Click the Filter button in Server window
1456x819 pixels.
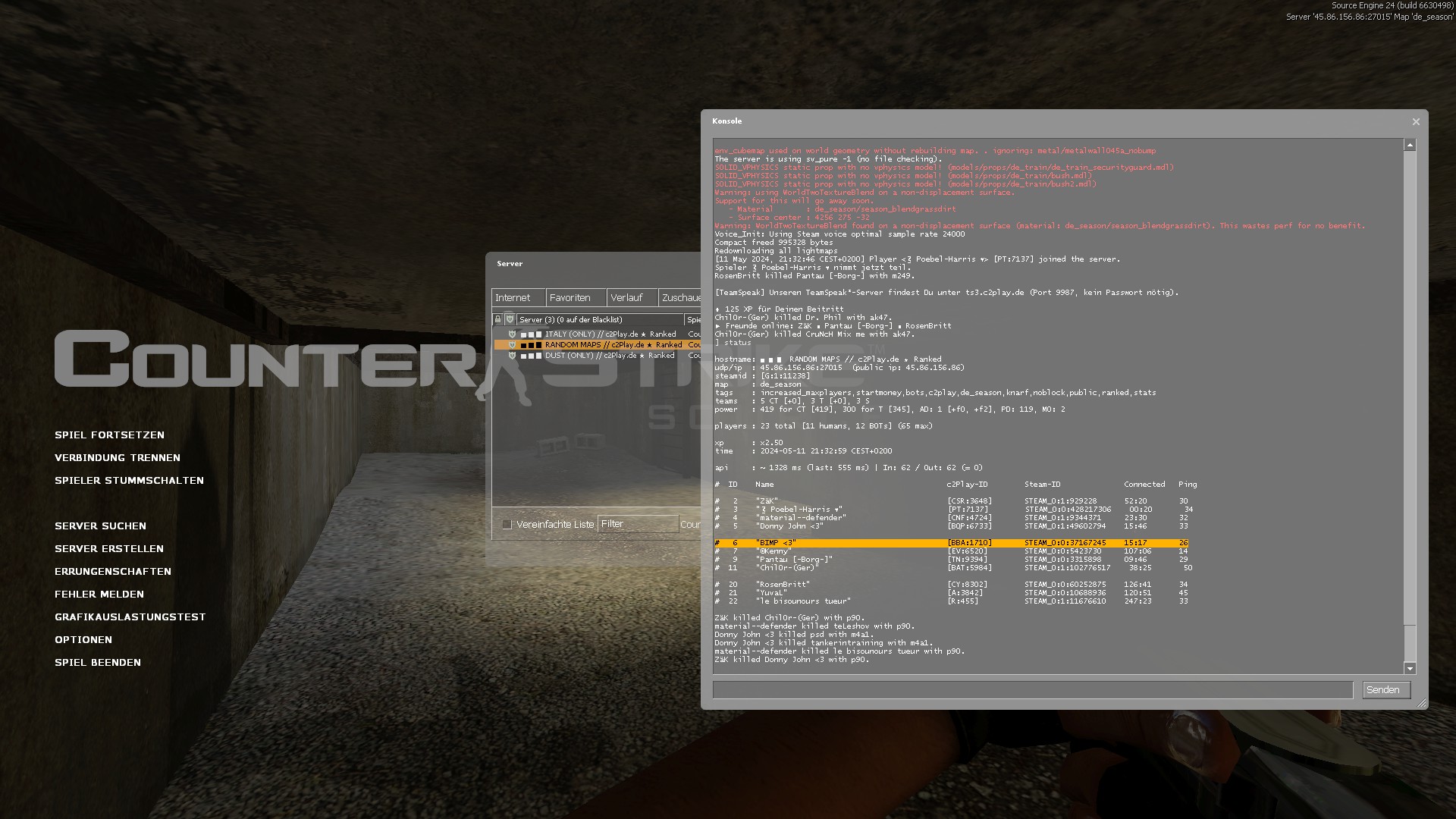[x=638, y=524]
